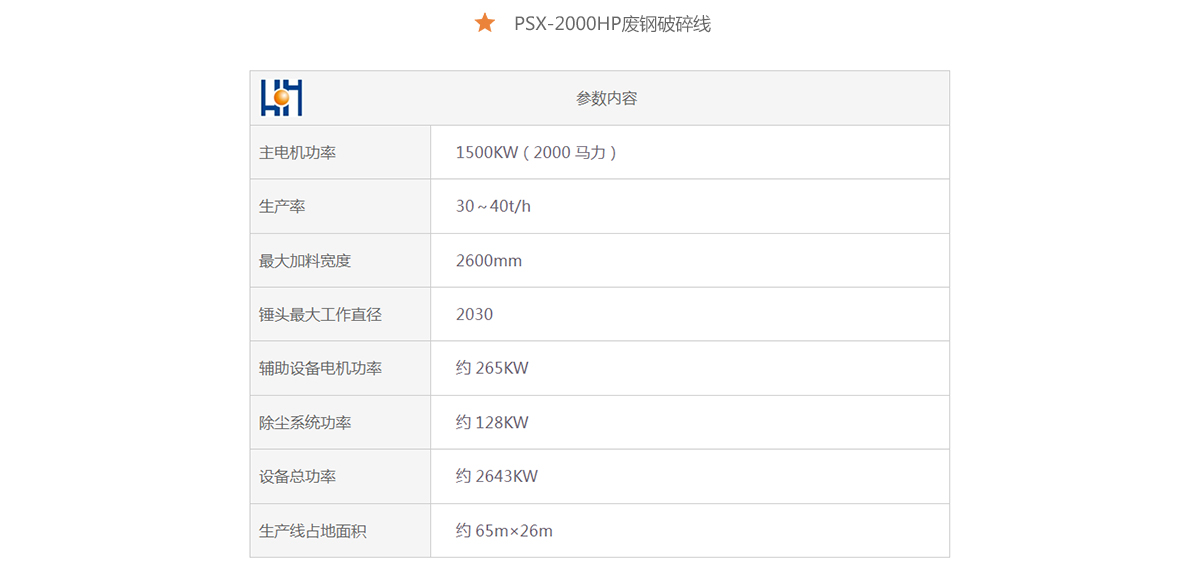The image size is (1200, 562).
Task: Select the 2030 value cell
Action: tap(474, 315)
